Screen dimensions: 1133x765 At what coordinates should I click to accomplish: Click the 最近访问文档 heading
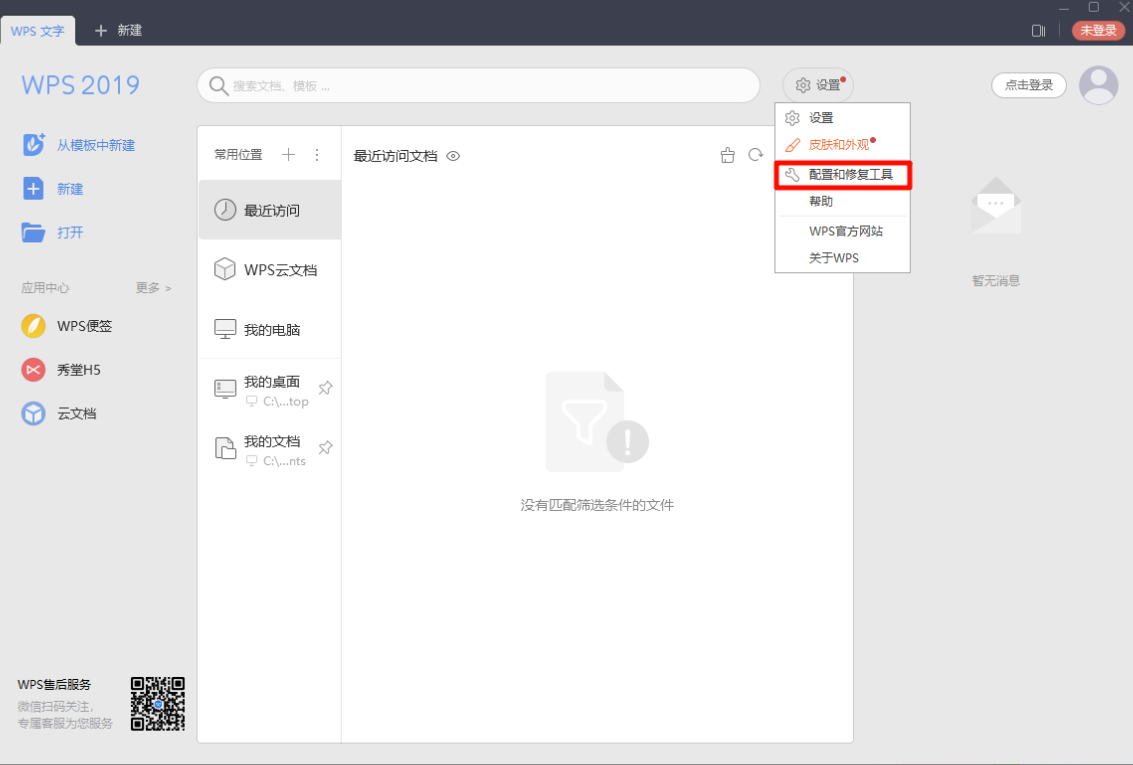(x=395, y=156)
